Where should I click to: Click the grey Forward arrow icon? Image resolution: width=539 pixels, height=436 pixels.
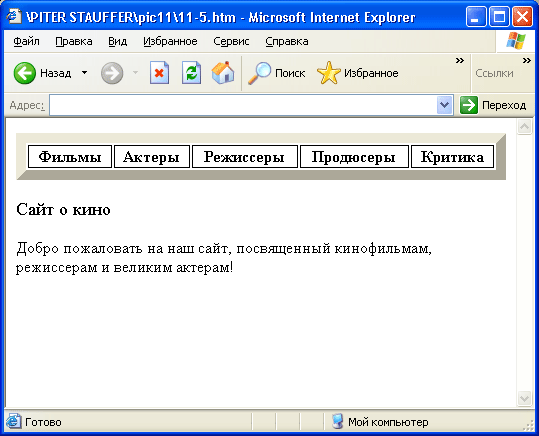pos(112,73)
